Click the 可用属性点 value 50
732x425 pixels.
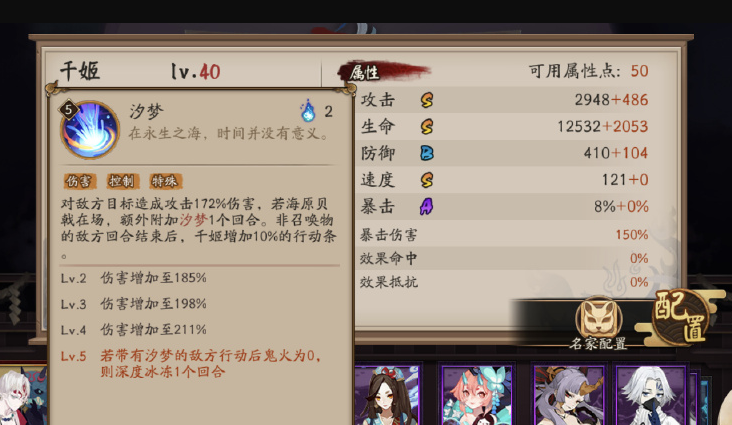[x=639, y=71]
